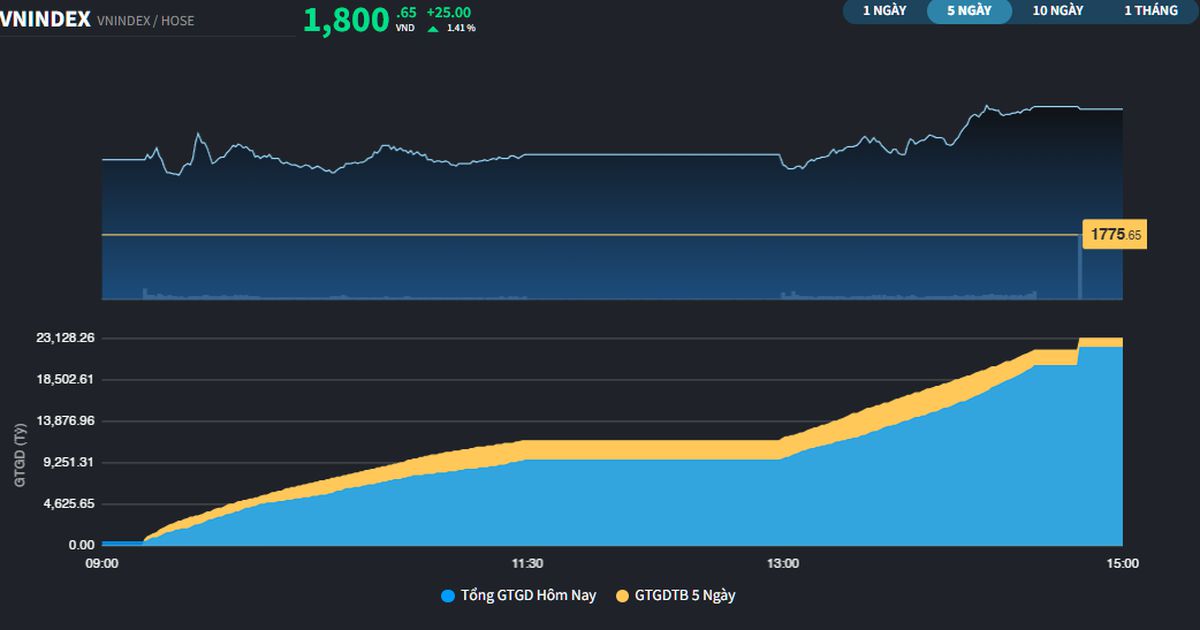Toggle the Tổng GTGD Hôm Nay series

(528, 594)
